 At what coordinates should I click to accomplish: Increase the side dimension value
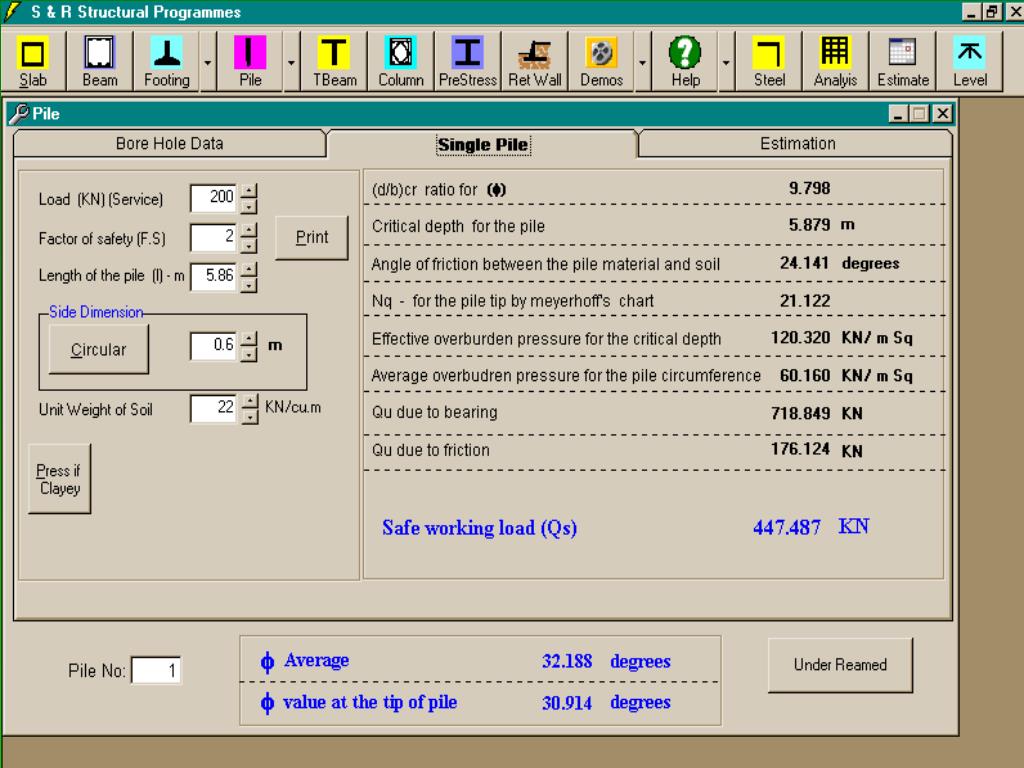249,339
